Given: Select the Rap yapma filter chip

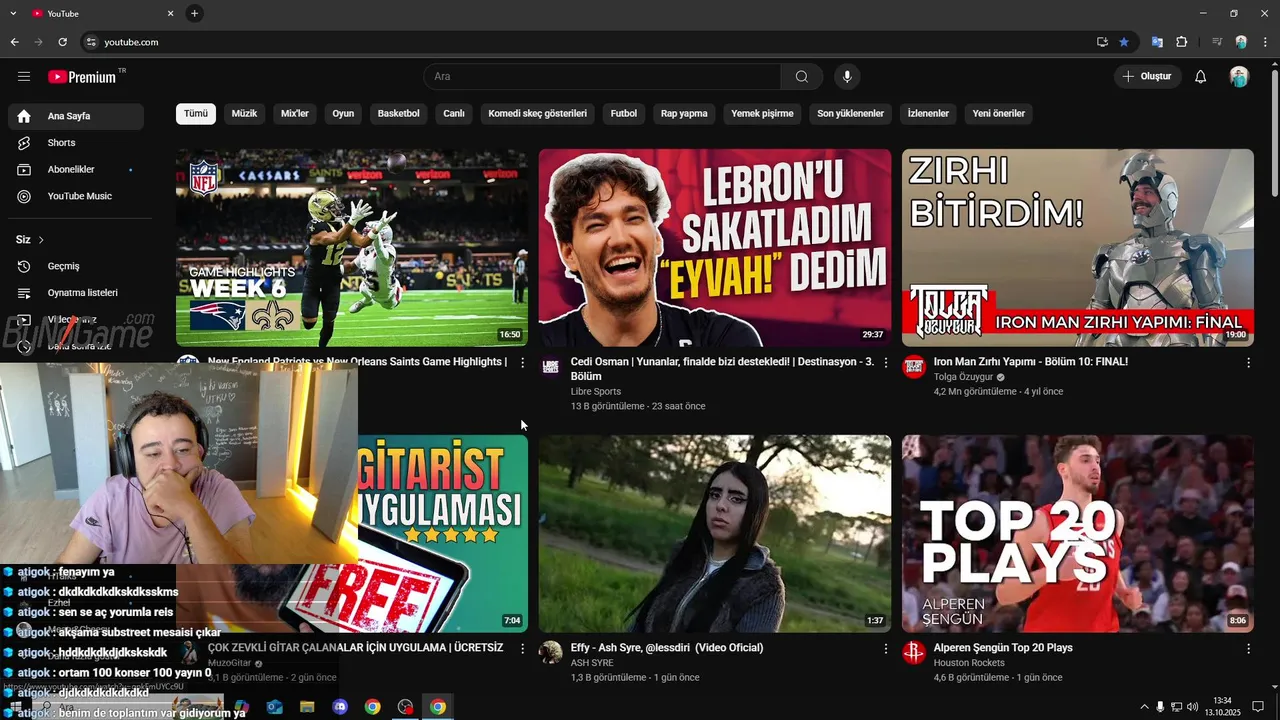Looking at the screenshot, I should click(x=684, y=114).
